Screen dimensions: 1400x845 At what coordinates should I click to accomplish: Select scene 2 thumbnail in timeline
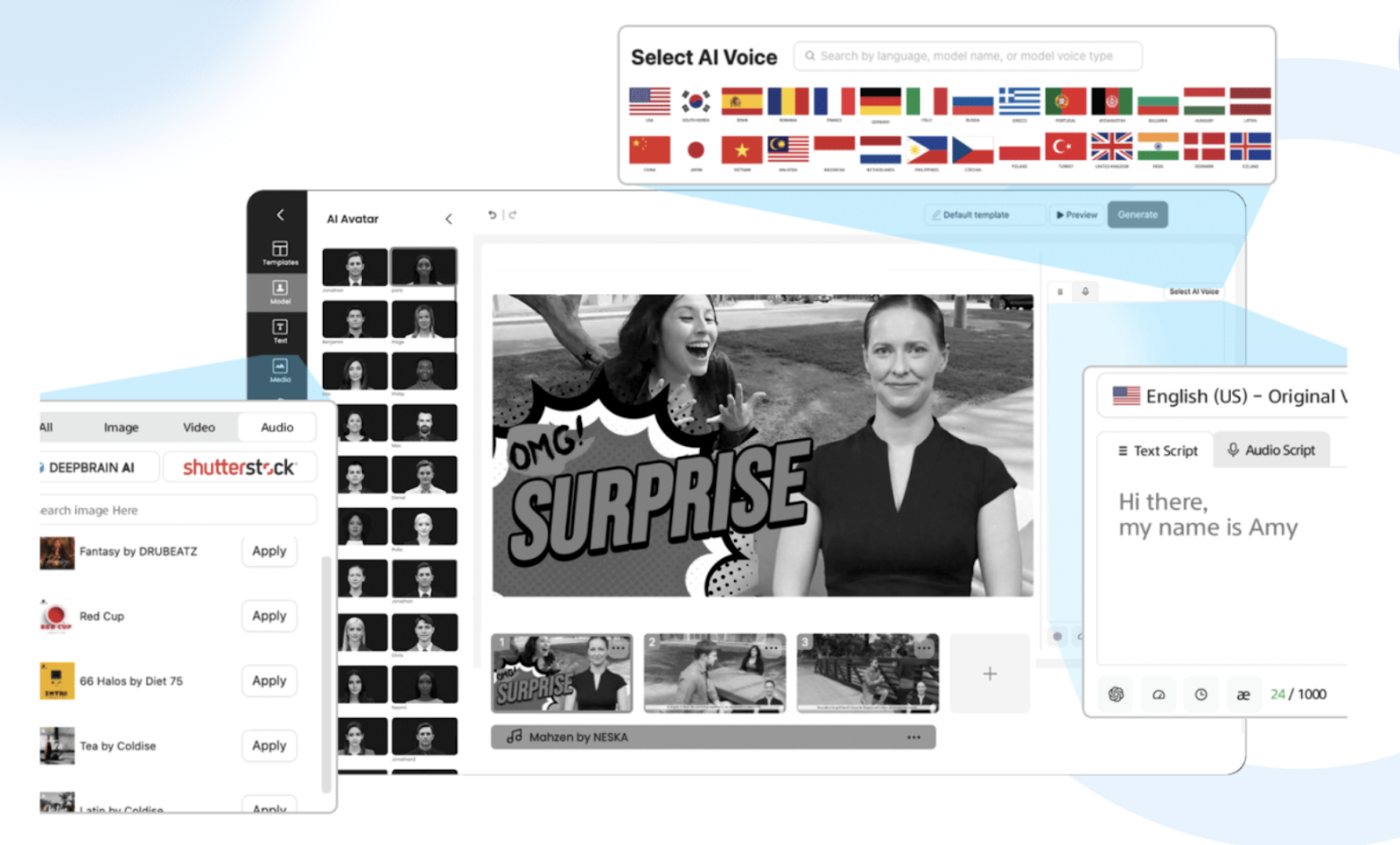[714, 673]
